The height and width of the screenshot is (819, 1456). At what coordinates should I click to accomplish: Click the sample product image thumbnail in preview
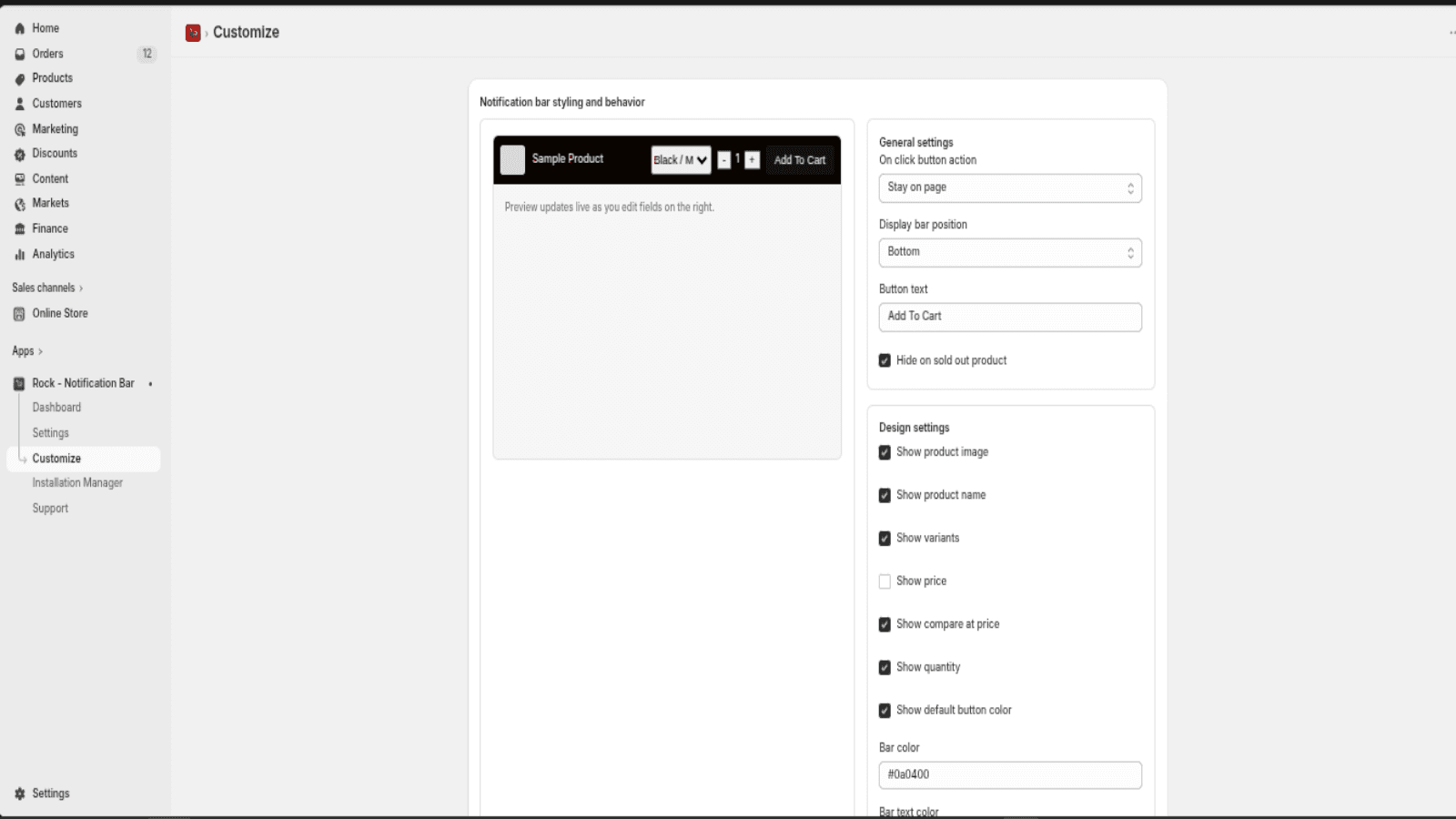coord(513,160)
